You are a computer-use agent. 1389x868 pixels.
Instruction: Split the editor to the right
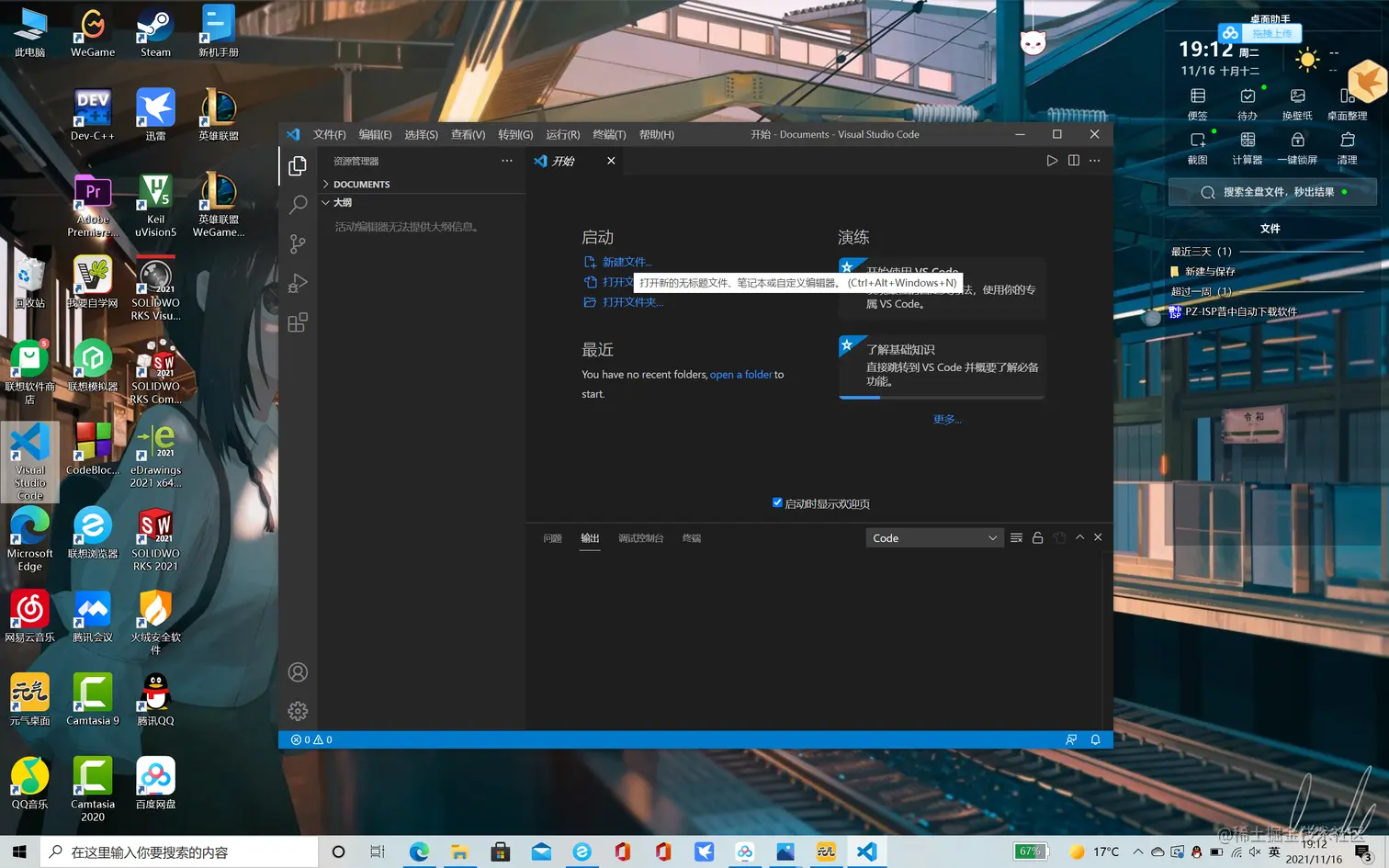tap(1073, 161)
